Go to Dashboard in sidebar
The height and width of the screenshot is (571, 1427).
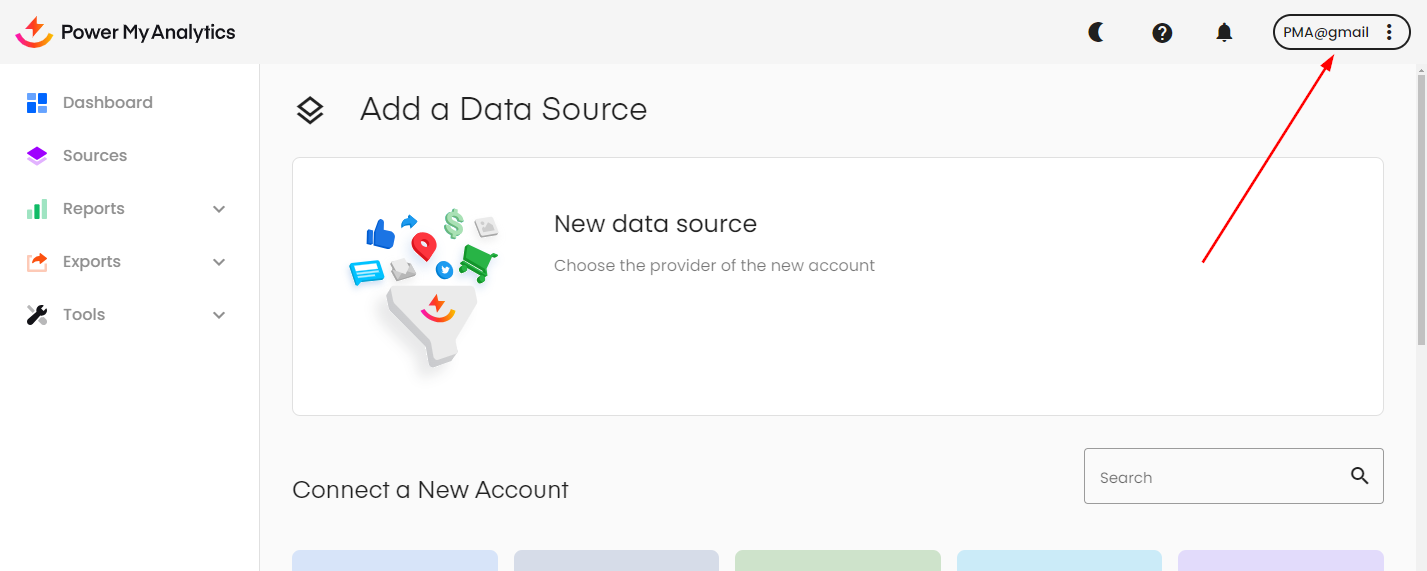pyautogui.click(x=108, y=102)
